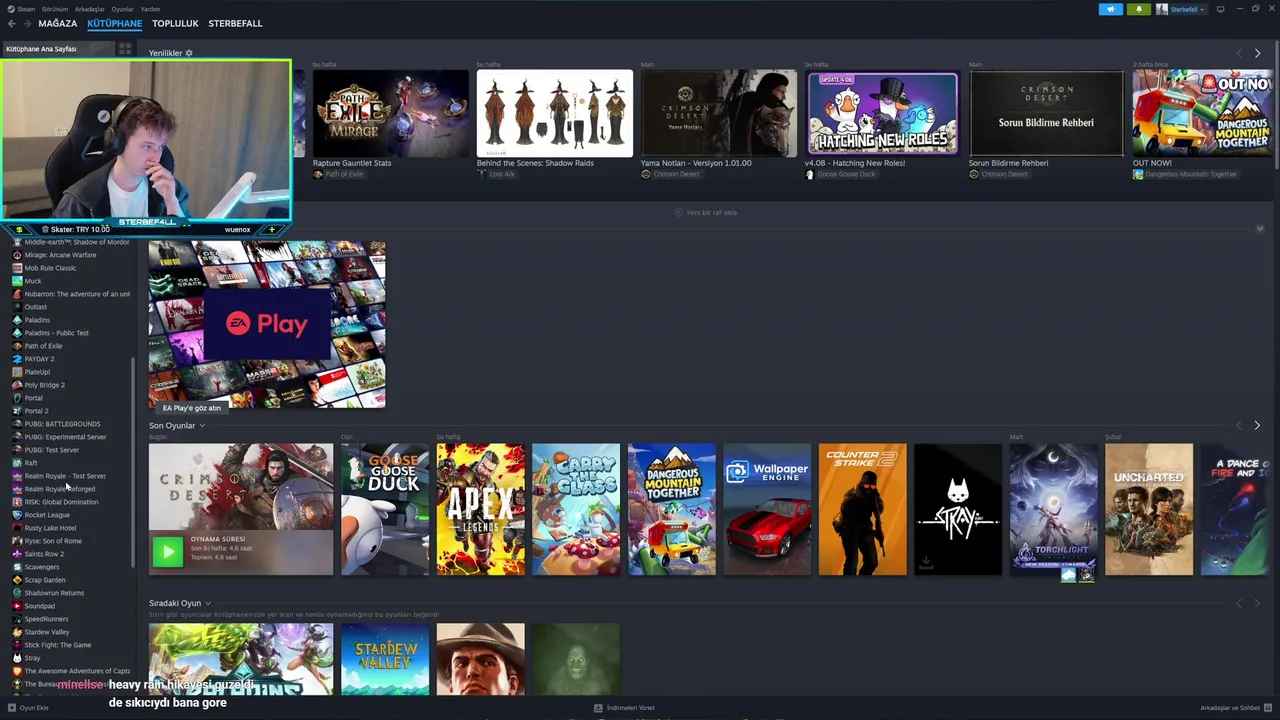Open Apex Legends cover in Son Oyunlar

click(480, 510)
